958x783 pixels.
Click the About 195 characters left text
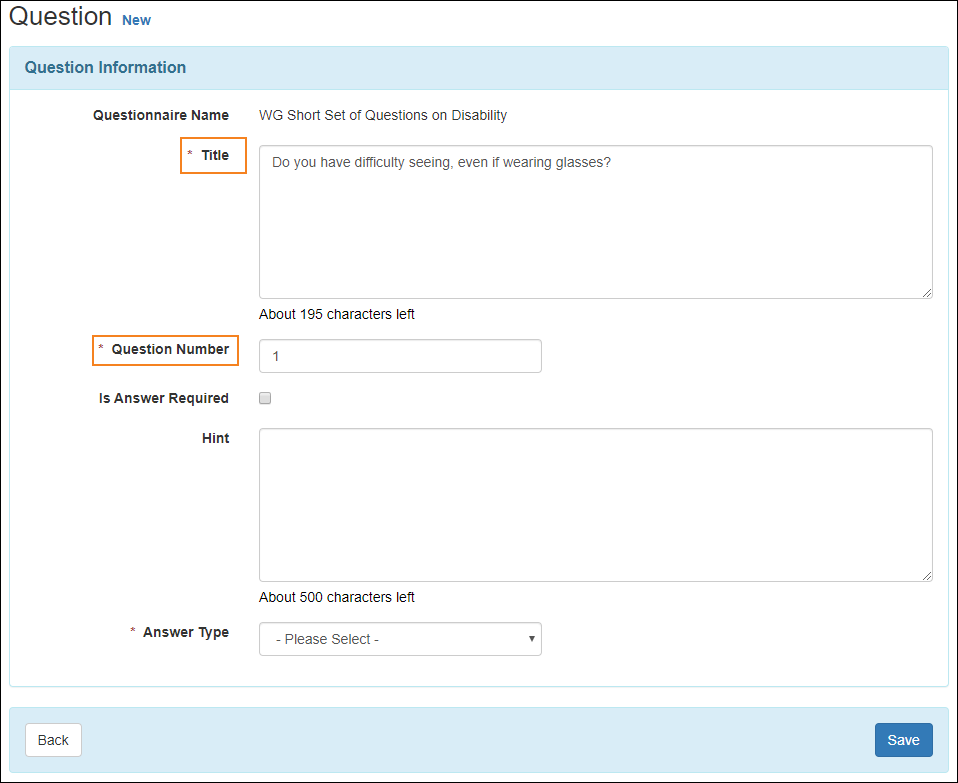[x=337, y=315]
